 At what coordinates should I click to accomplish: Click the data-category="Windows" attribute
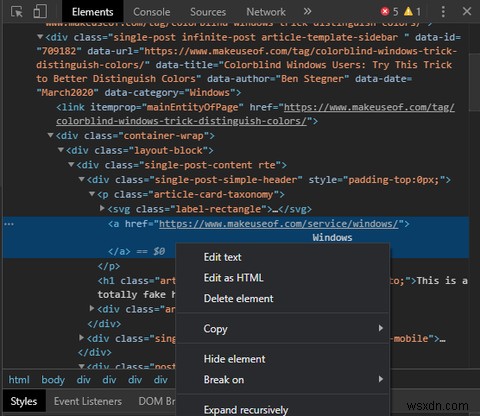coord(170,92)
